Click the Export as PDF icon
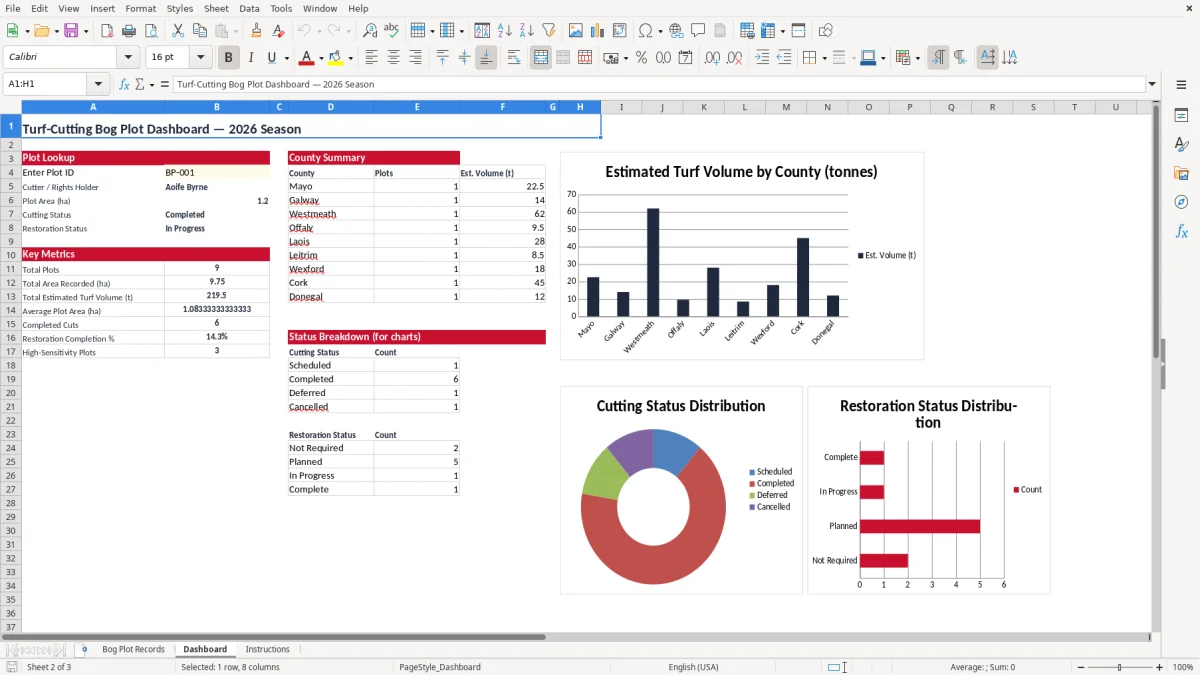This screenshot has height=675, width=1200. pyautogui.click(x=109, y=31)
